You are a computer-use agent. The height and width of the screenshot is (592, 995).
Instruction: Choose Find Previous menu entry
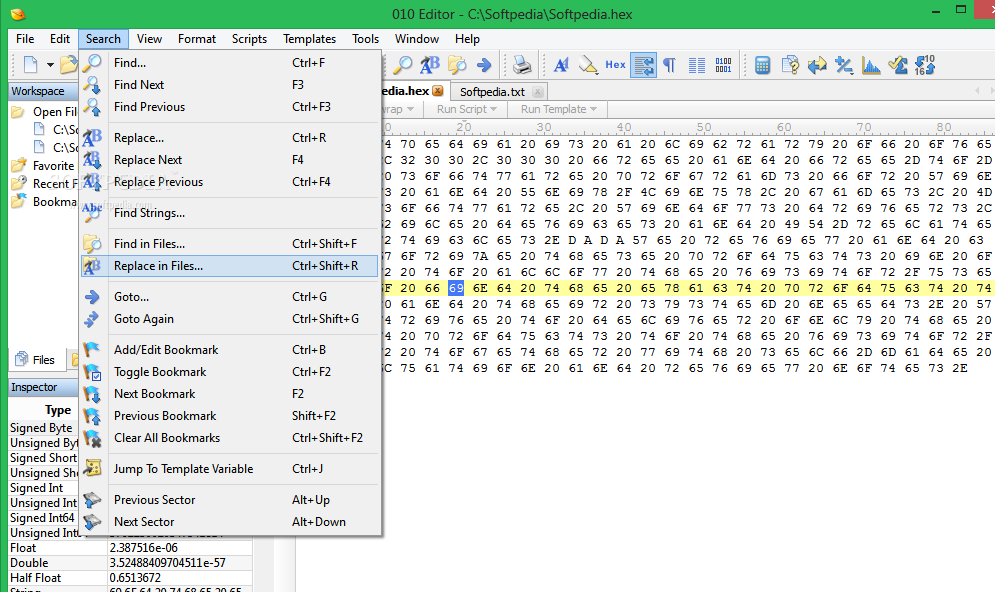point(230,107)
